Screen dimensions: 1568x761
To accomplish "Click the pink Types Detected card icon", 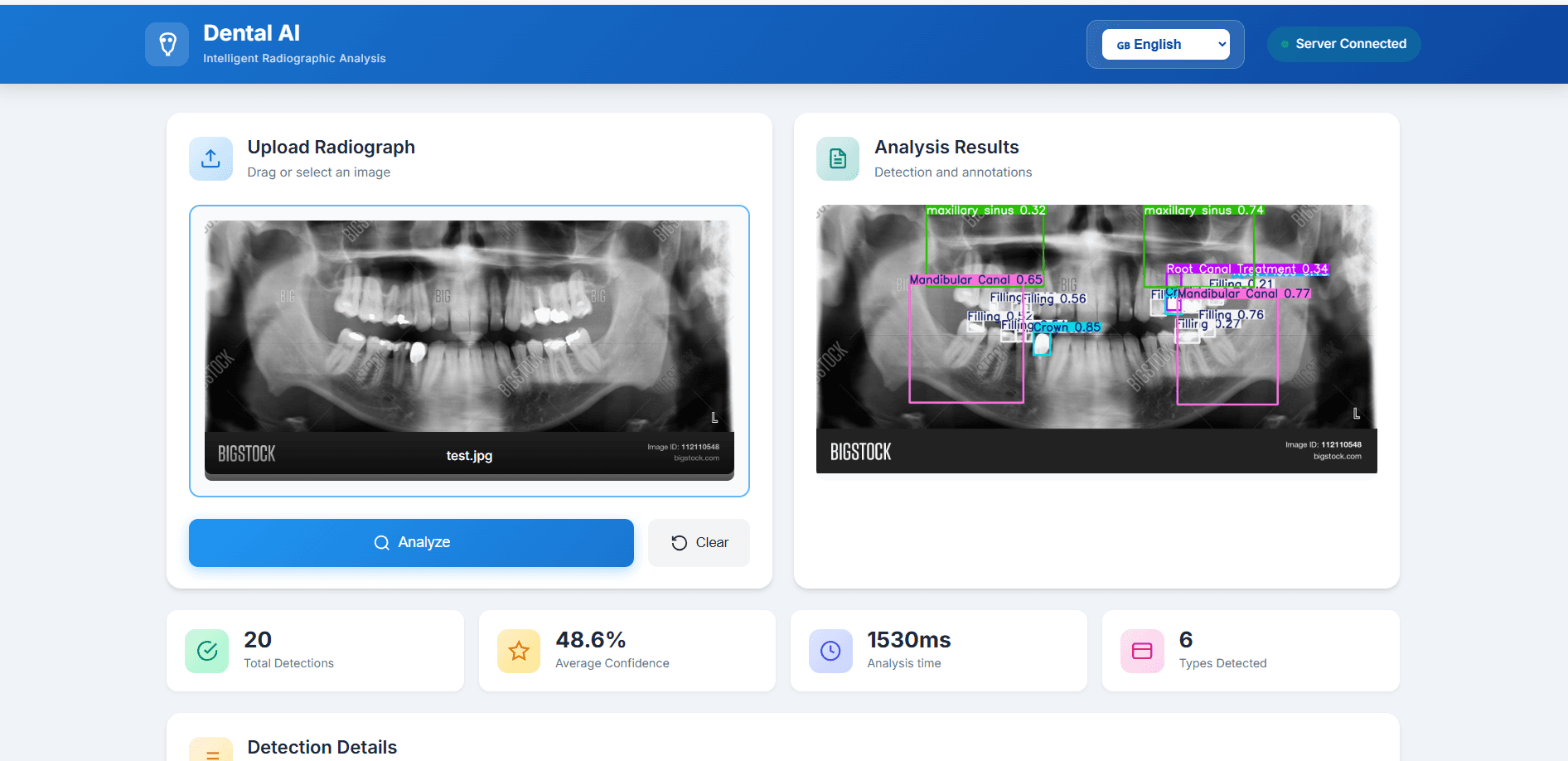I will (x=1142, y=651).
